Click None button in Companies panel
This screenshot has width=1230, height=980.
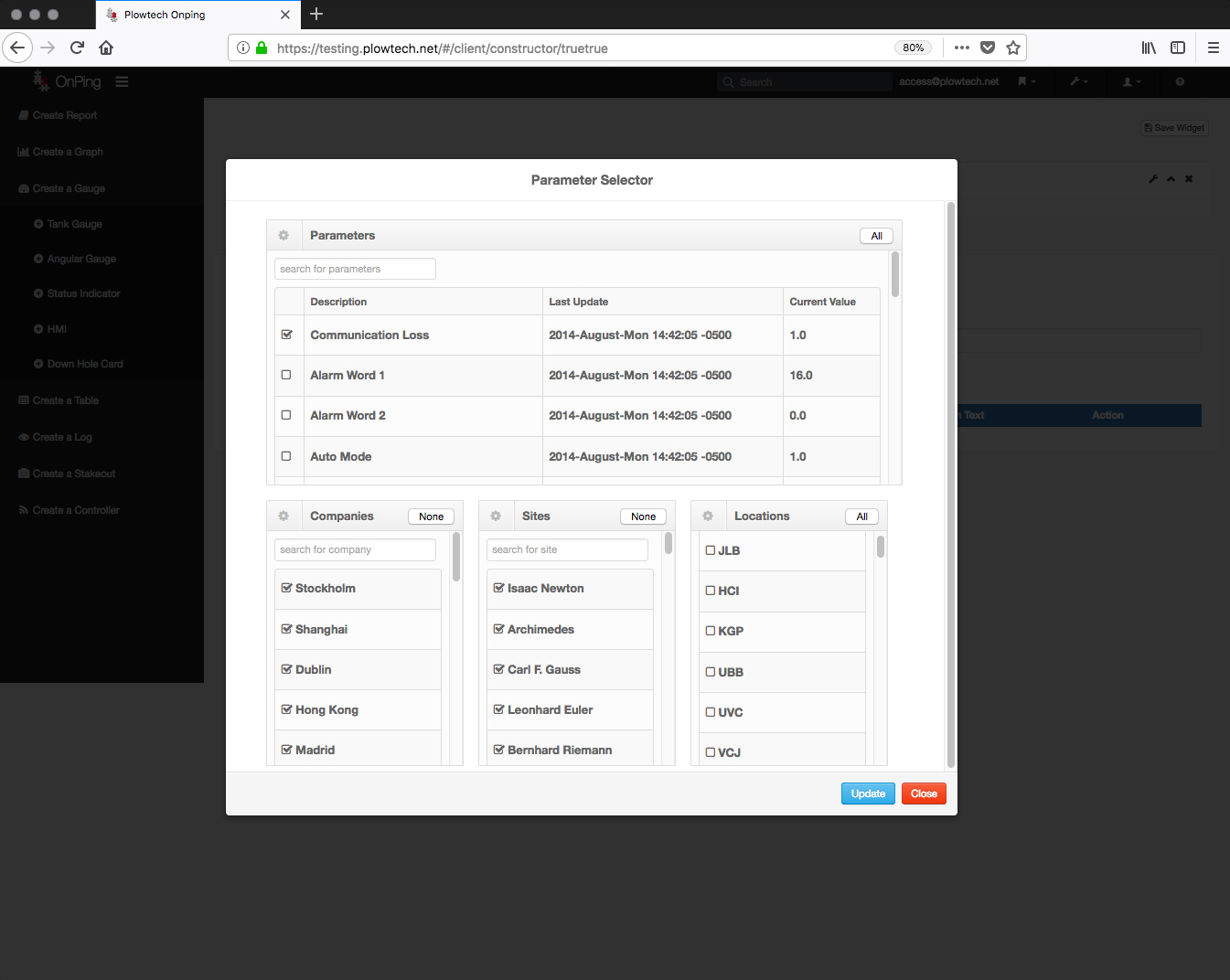(x=431, y=517)
